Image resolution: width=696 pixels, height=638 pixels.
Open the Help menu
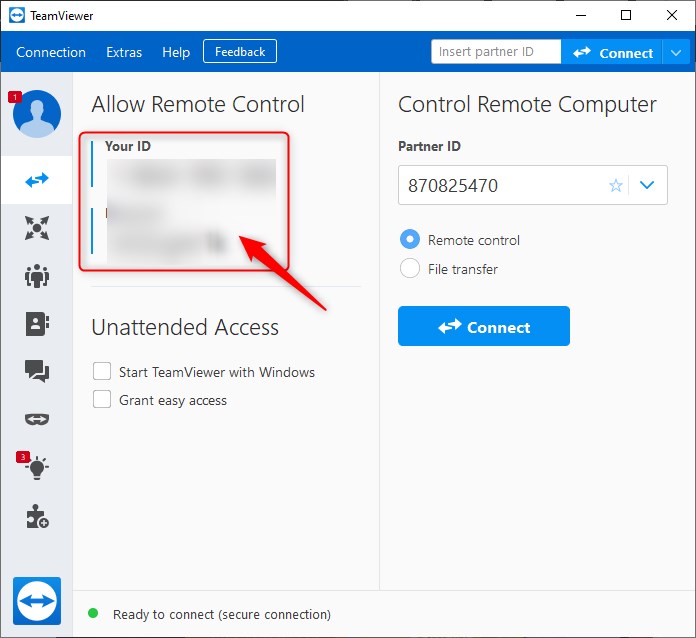click(x=176, y=52)
